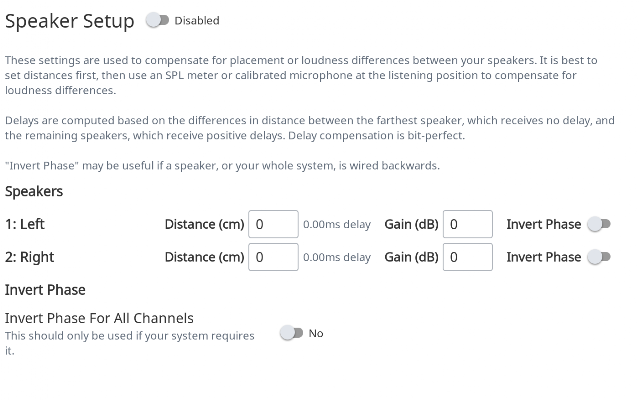Focus the Left speaker Distance (cm) field

273,224
